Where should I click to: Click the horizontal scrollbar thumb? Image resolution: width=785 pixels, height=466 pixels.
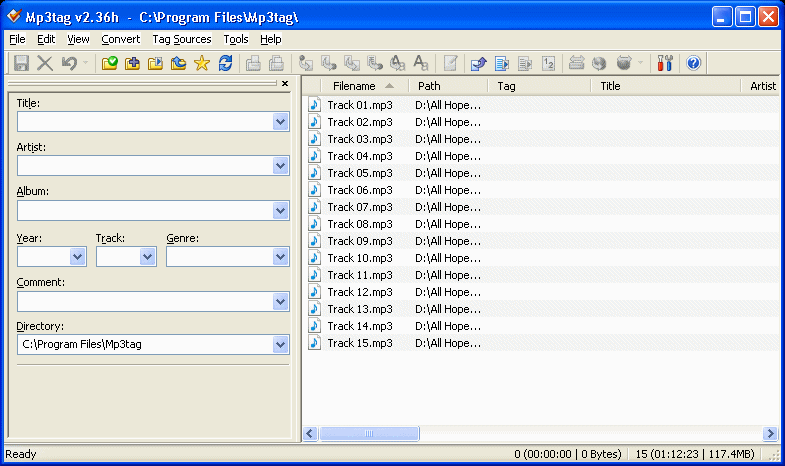369,433
